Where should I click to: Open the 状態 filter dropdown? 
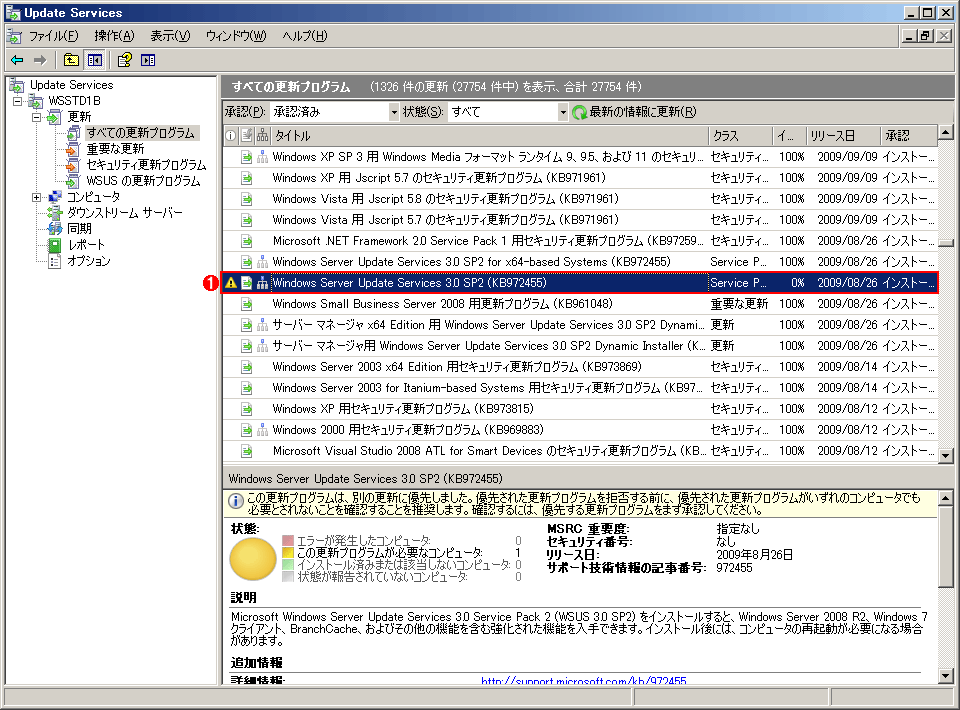pos(563,112)
